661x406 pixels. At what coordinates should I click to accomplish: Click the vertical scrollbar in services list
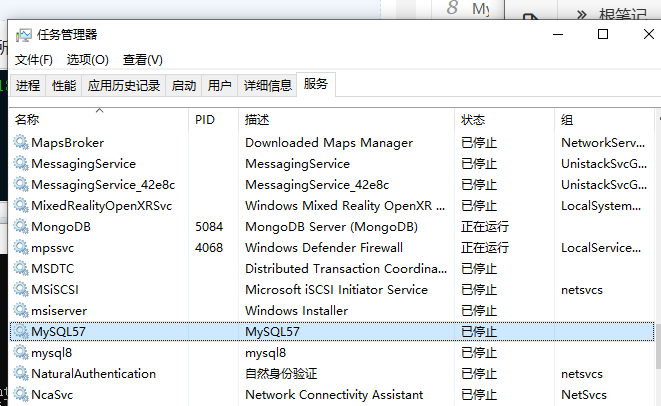point(654,250)
